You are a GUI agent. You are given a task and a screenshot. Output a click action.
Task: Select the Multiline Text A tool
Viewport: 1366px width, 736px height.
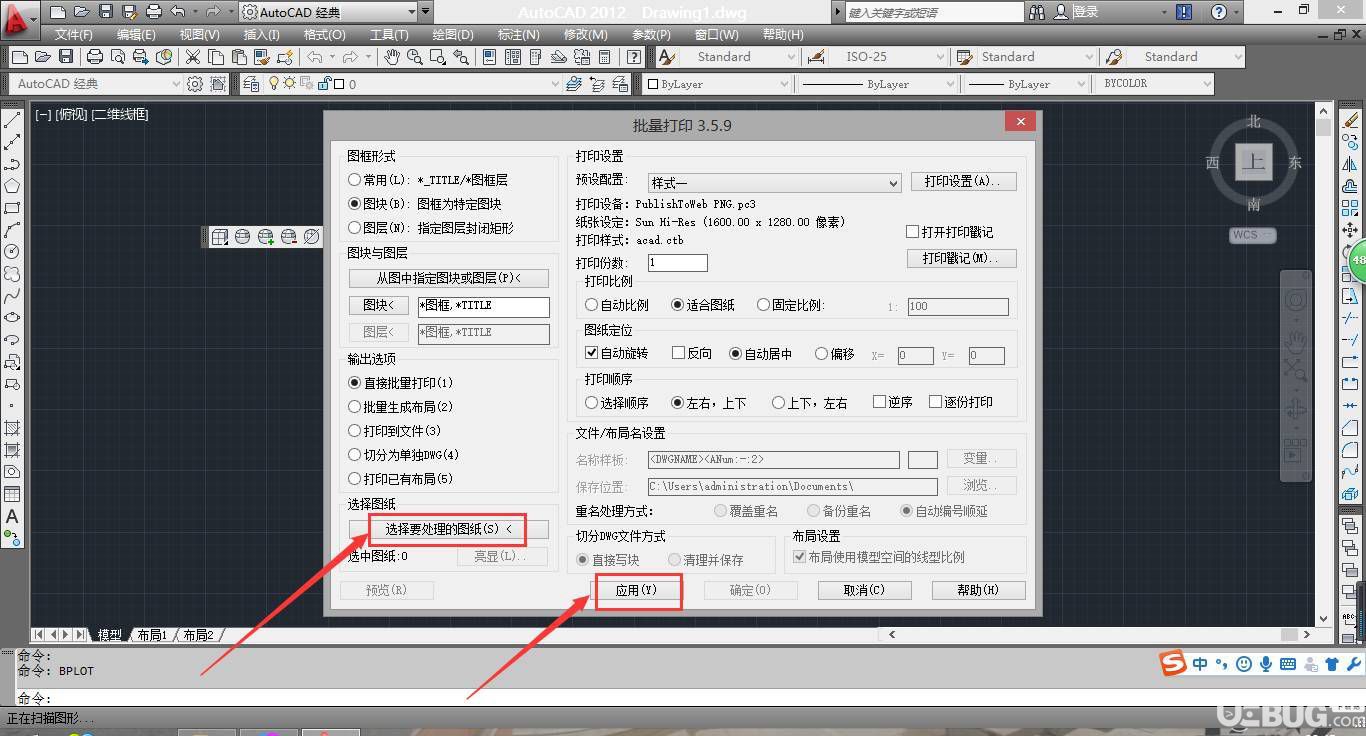click(x=13, y=516)
